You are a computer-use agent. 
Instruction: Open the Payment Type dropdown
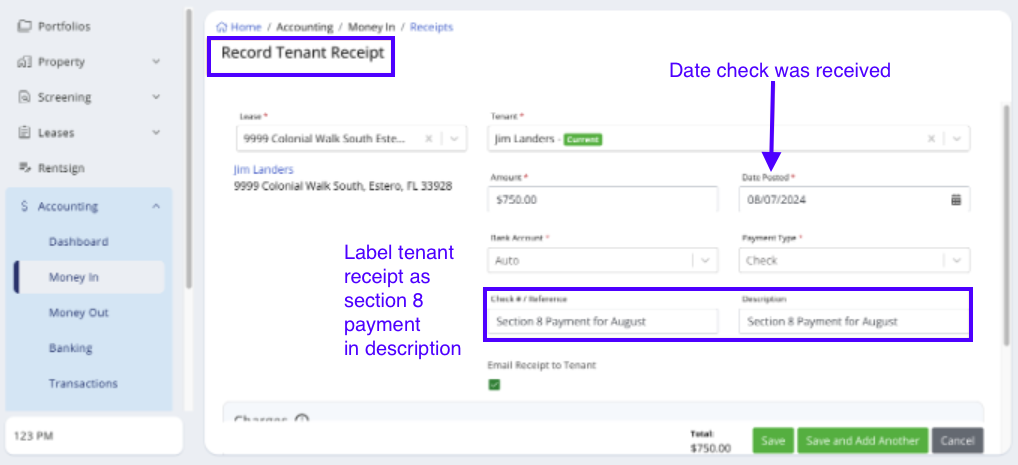[957, 260]
